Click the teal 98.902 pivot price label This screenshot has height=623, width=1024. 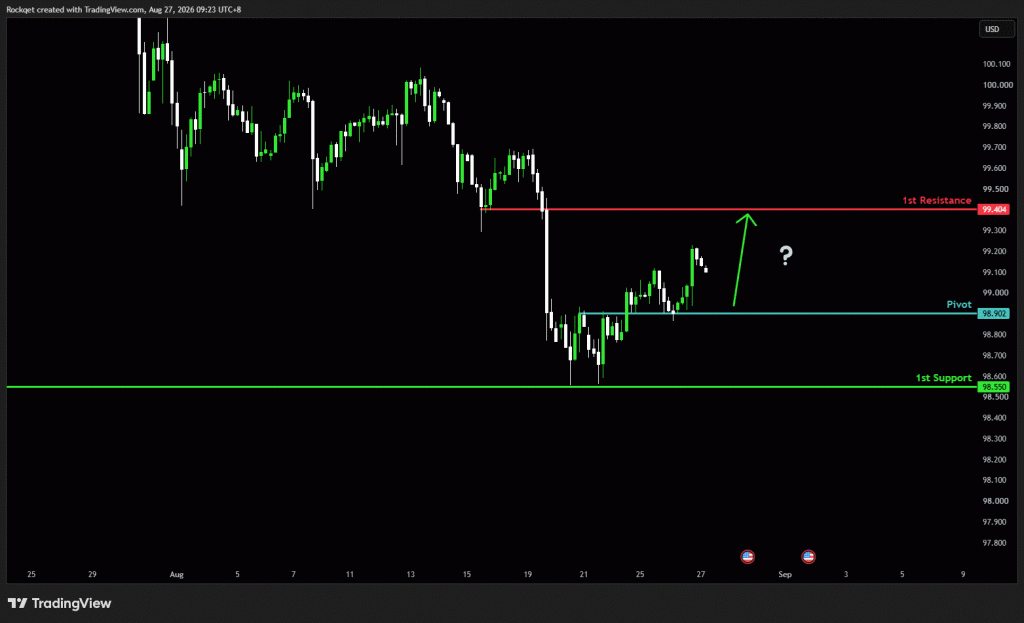coord(993,313)
